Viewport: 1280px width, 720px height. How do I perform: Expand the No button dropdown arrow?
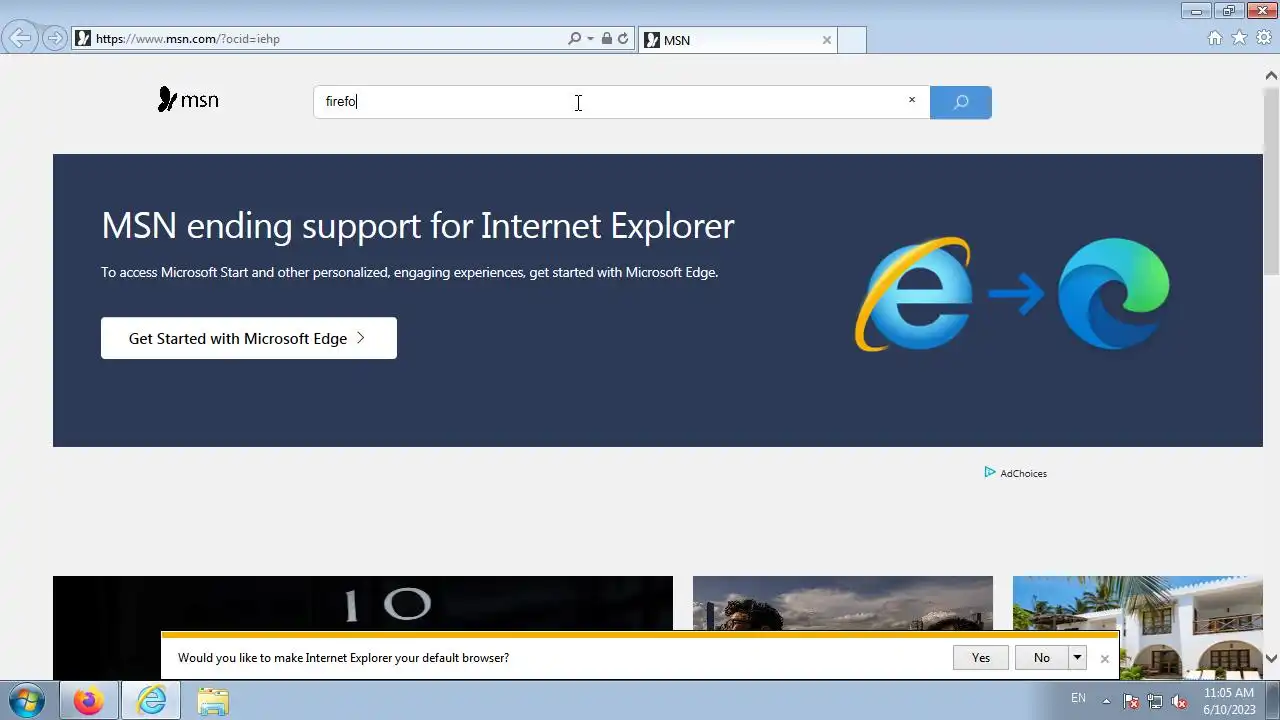(x=1077, y=658)
